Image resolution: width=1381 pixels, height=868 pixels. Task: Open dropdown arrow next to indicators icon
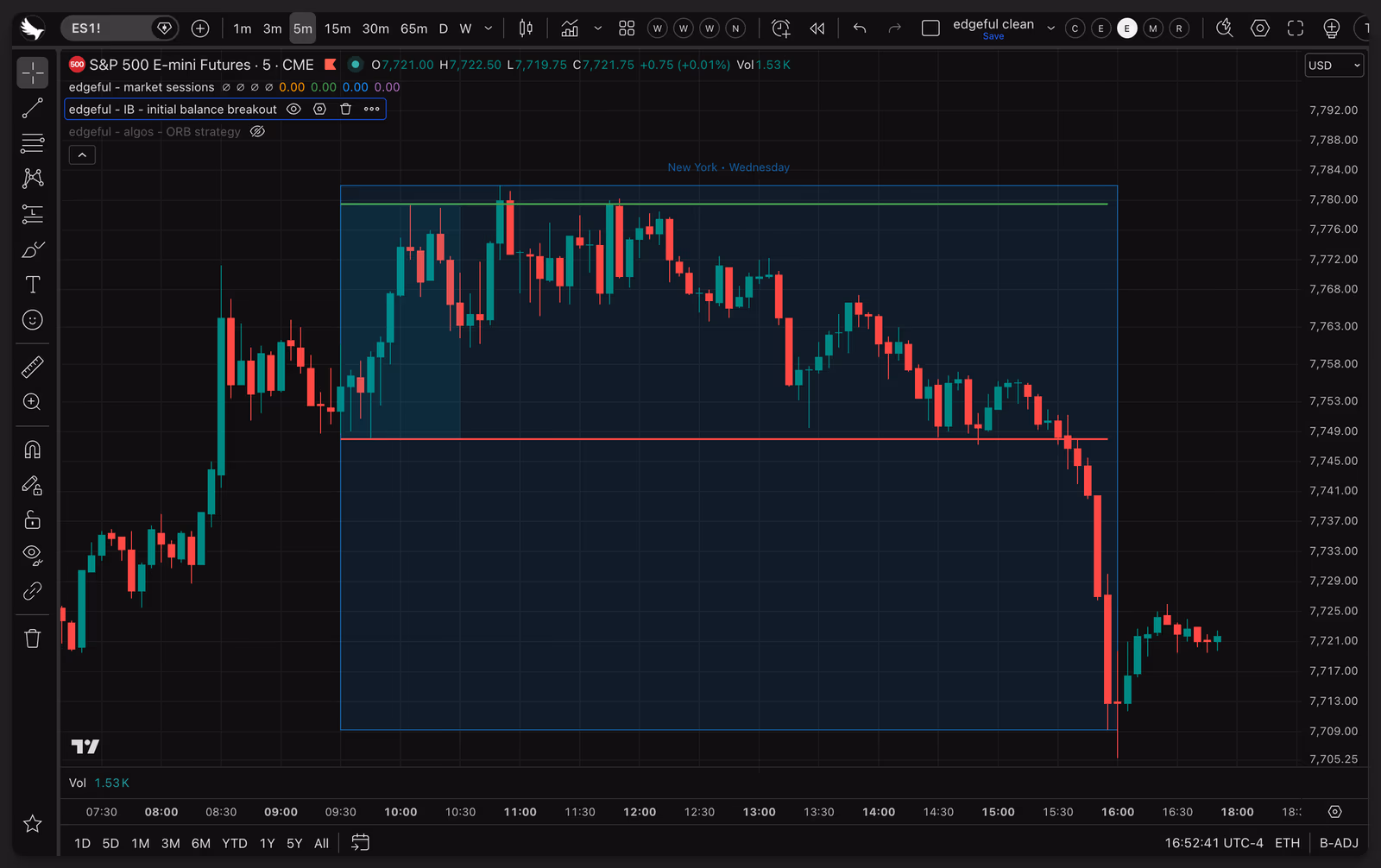tap(597, 28)
